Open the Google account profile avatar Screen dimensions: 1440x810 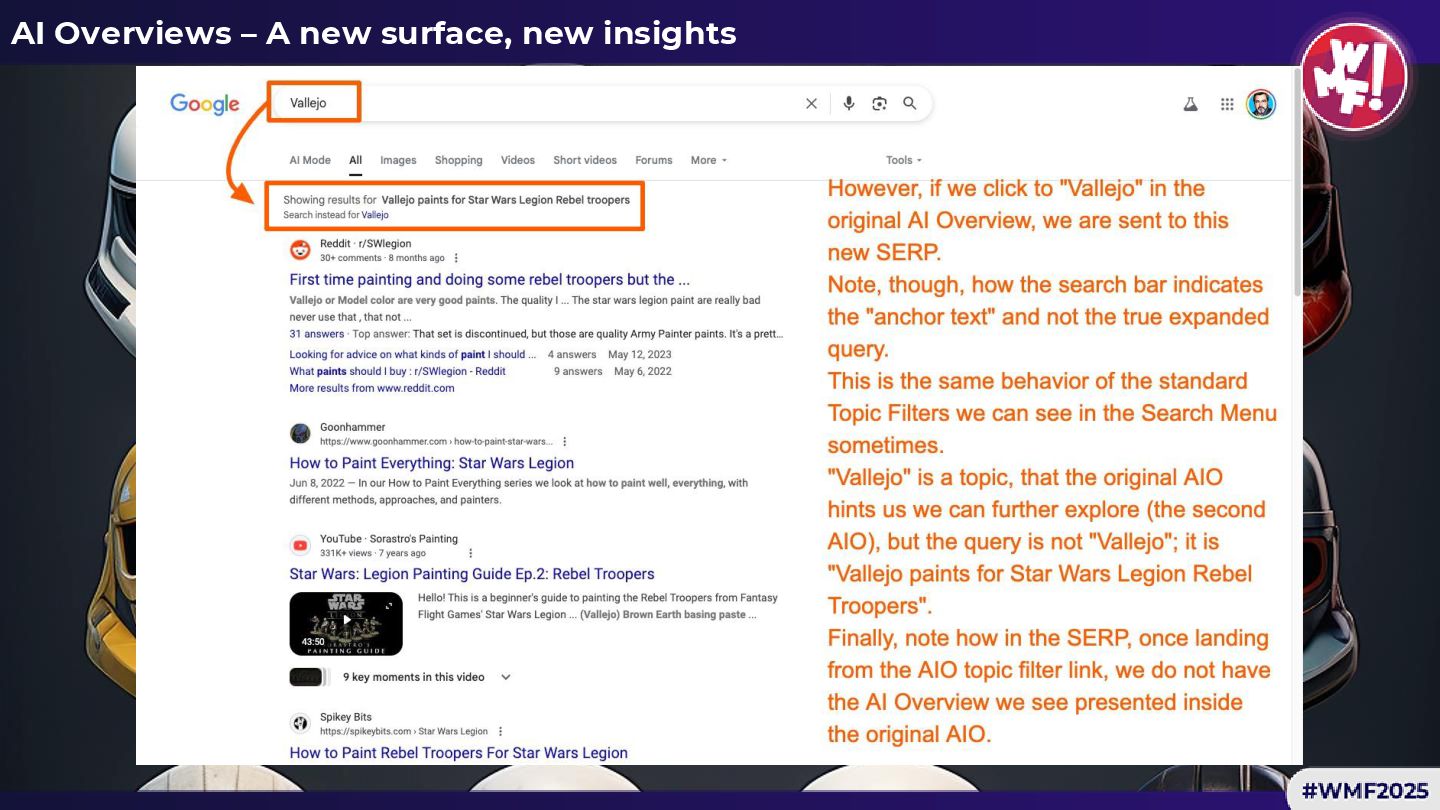coord(1261,104)
